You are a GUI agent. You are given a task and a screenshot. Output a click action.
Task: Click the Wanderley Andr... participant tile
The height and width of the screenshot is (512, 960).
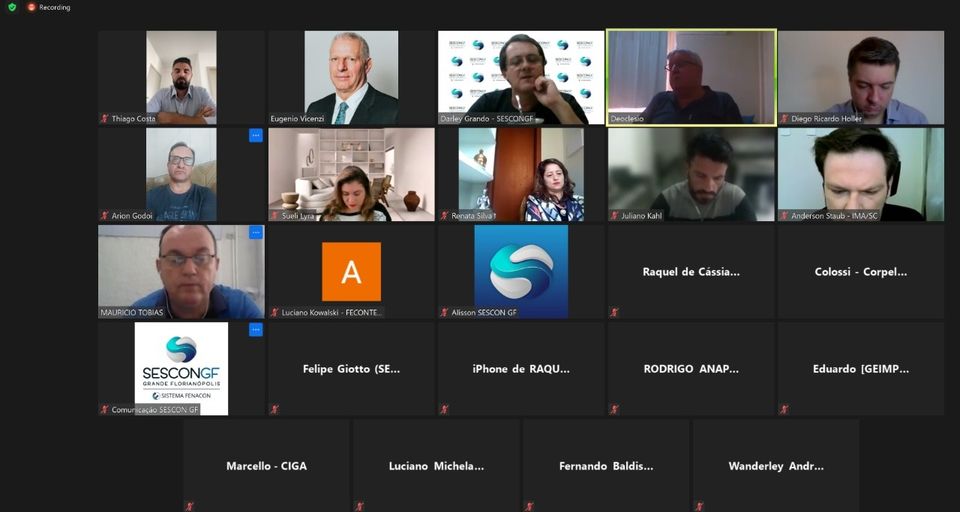[x=776, y=466]
